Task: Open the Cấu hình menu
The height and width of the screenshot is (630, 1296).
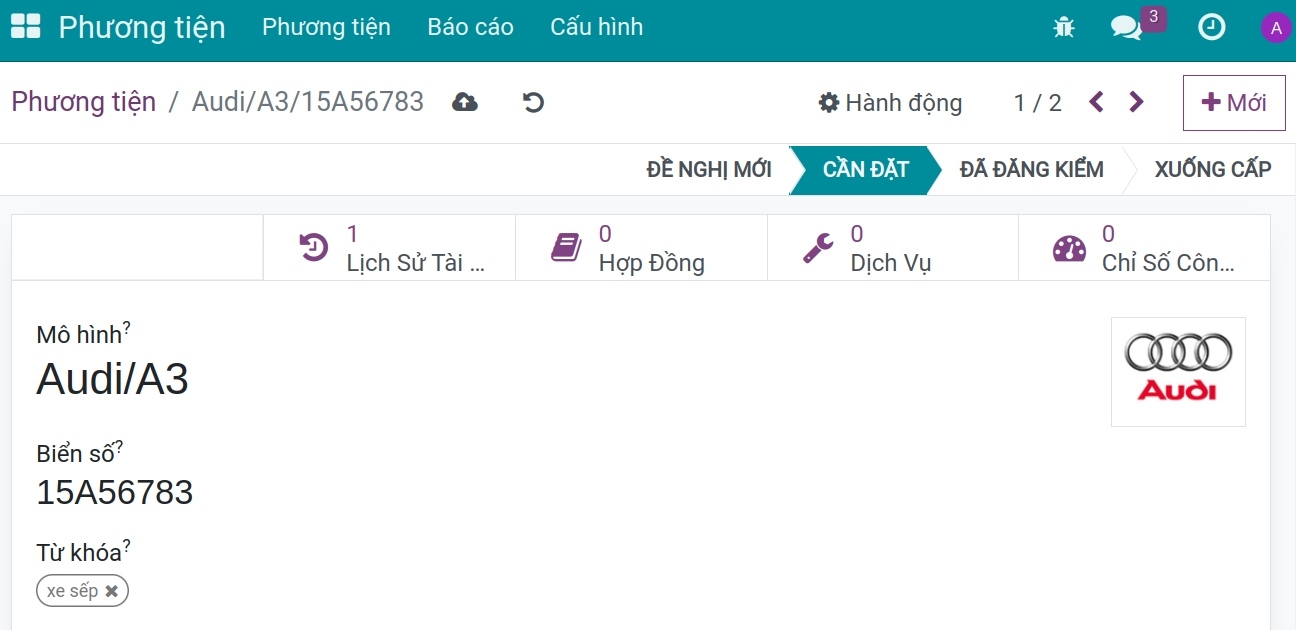Action: point(596,27)
